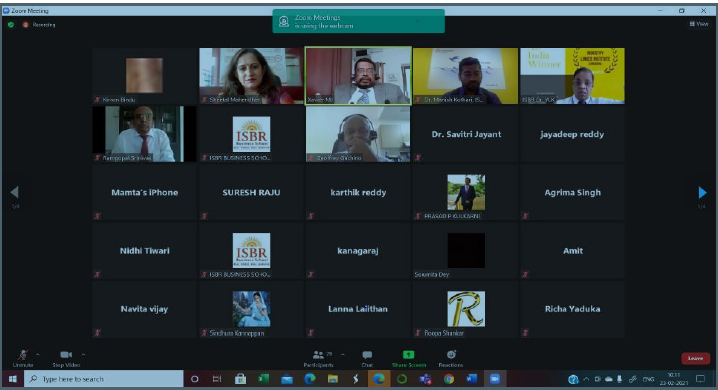
Task: Click the red Leave button
Action: (695, 358)
